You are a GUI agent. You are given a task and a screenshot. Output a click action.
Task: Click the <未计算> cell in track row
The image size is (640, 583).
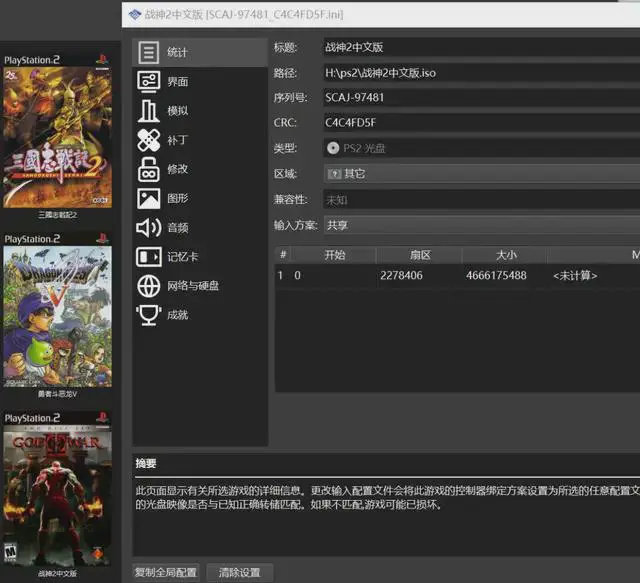coord(575,276)
